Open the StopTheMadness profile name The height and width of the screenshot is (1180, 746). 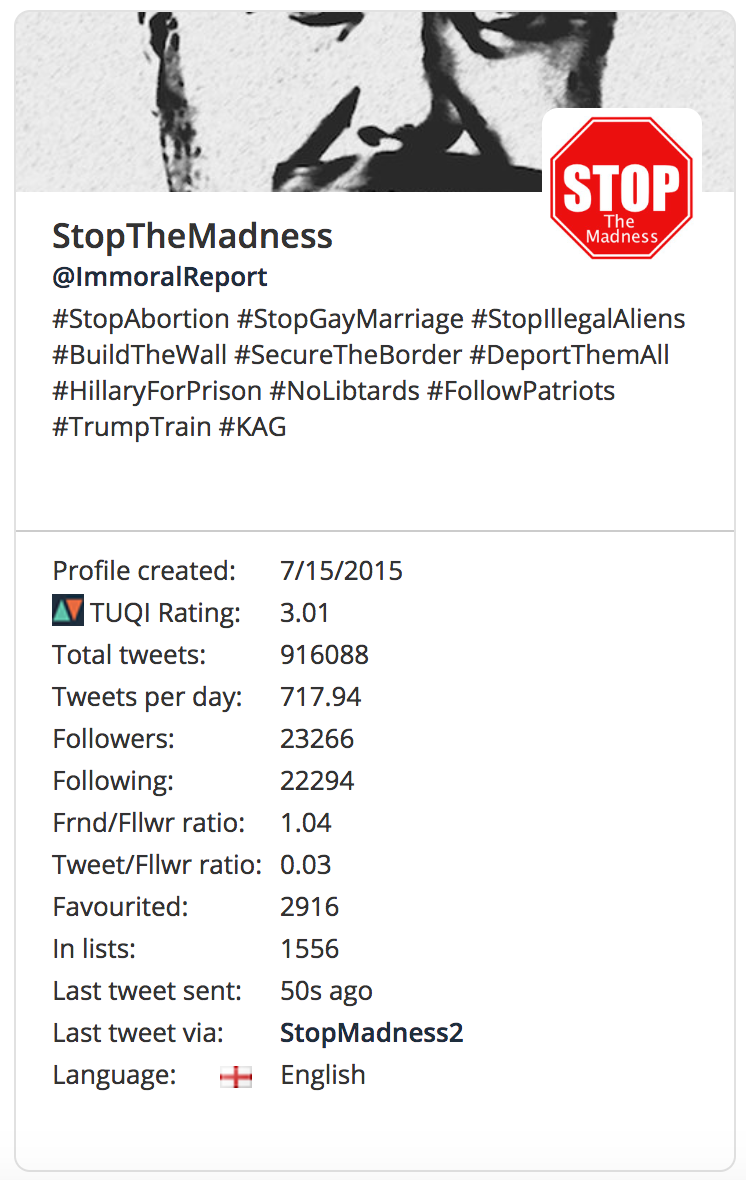[192, 236]
